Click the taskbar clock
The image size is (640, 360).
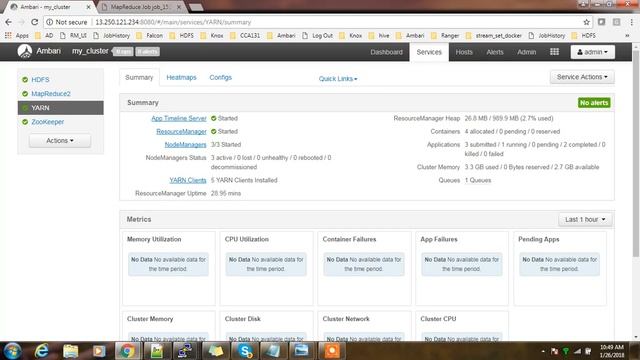pyautogui.click(x=611, y=351)
